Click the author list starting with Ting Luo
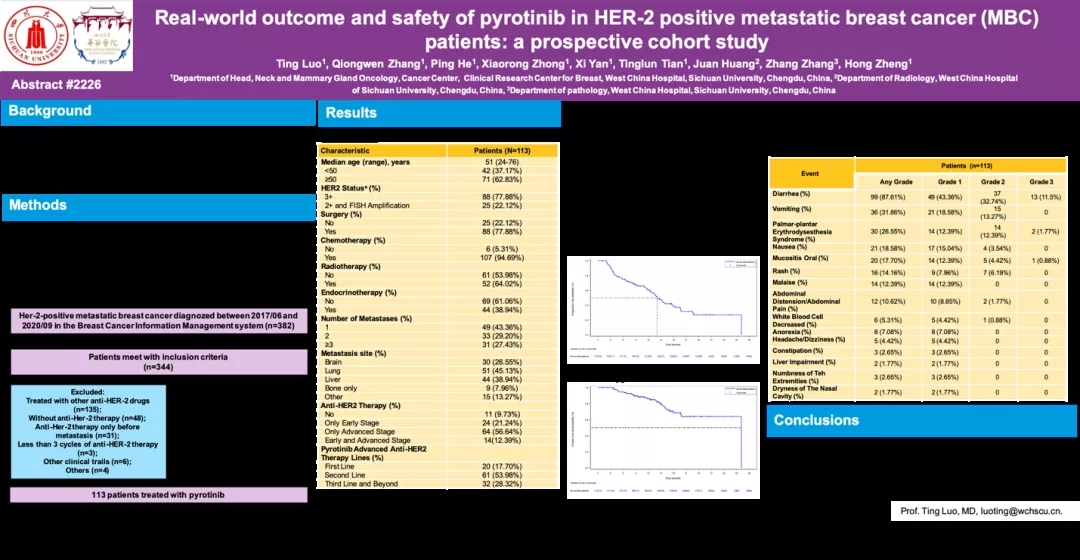 [597, 63]
